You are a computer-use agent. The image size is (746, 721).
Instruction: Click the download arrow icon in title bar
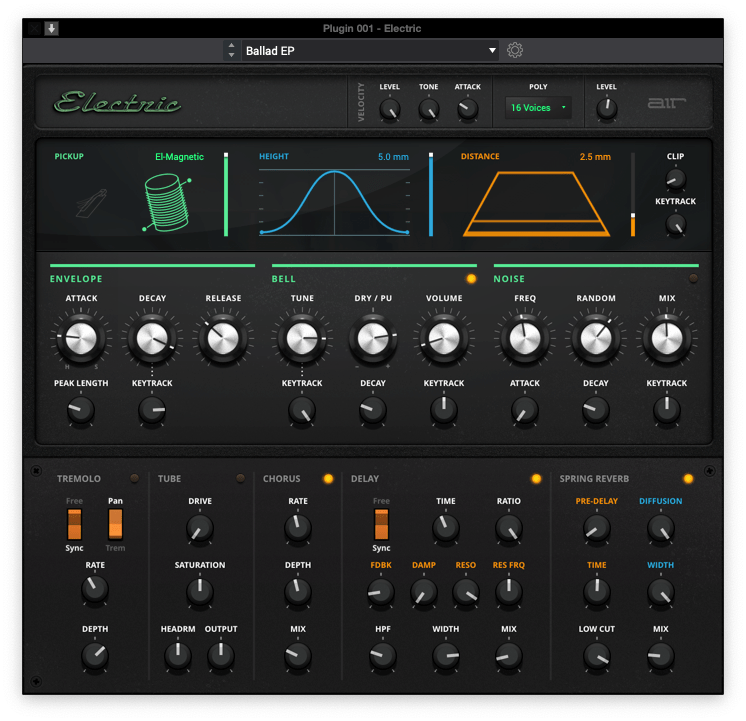pyautogui.click(x=51, y=29)
